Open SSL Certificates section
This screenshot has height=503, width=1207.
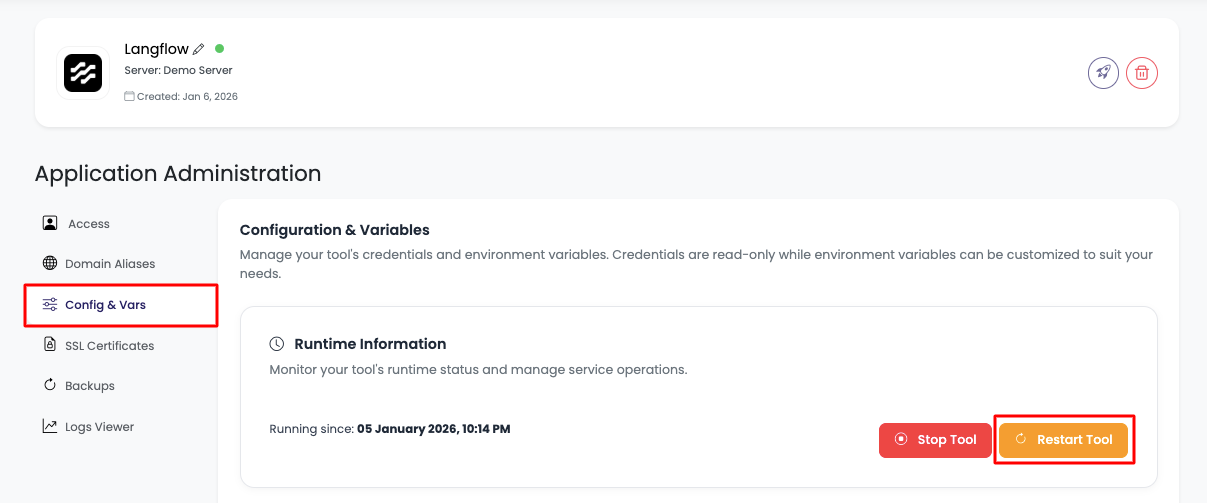[98, 346]
